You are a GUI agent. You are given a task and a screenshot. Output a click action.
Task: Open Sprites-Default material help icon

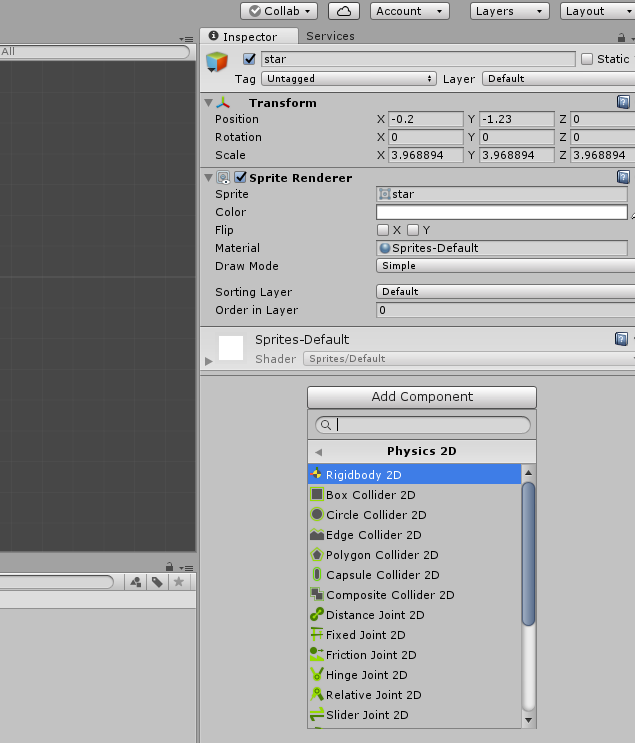(621, 339)
